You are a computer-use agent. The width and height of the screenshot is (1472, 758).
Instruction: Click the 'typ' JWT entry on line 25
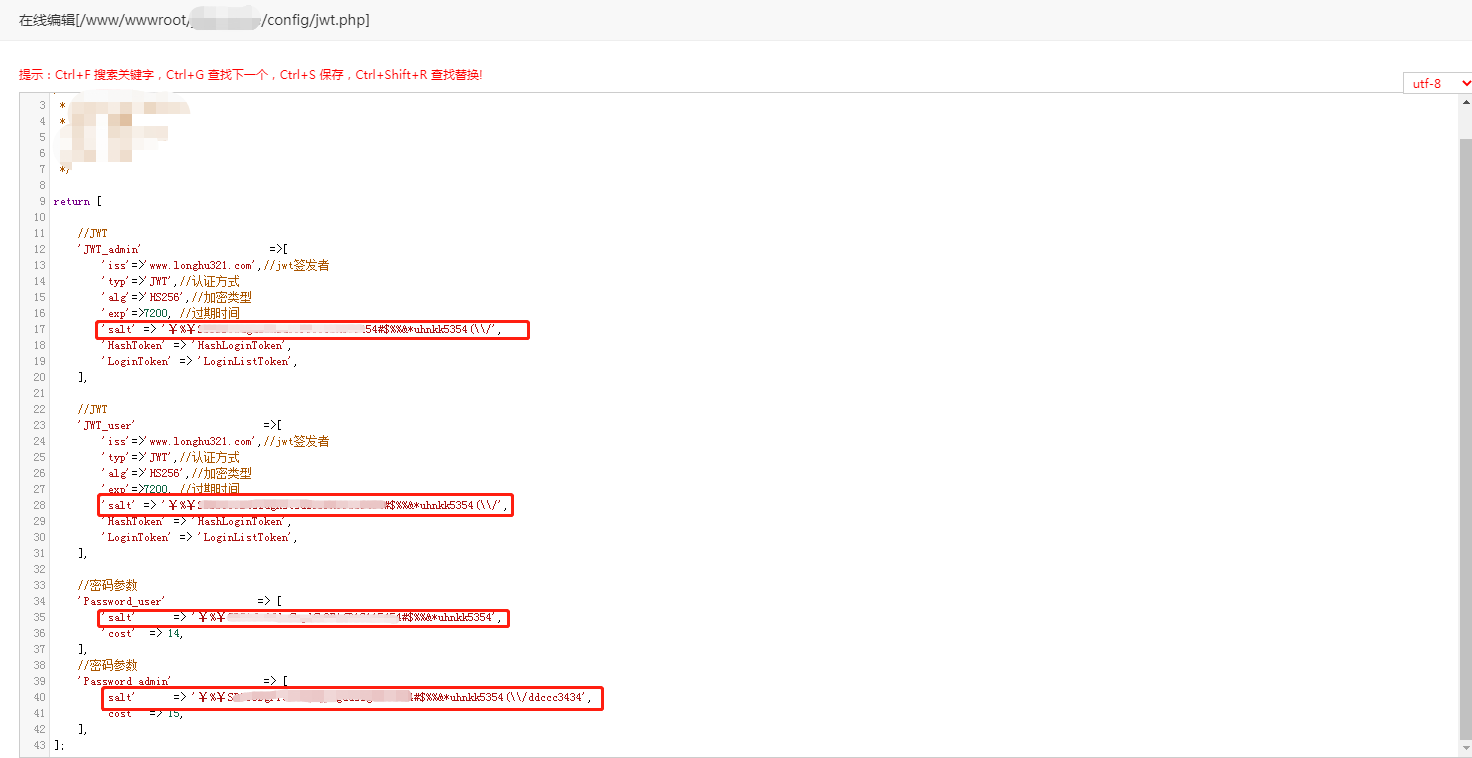[169, 457]
